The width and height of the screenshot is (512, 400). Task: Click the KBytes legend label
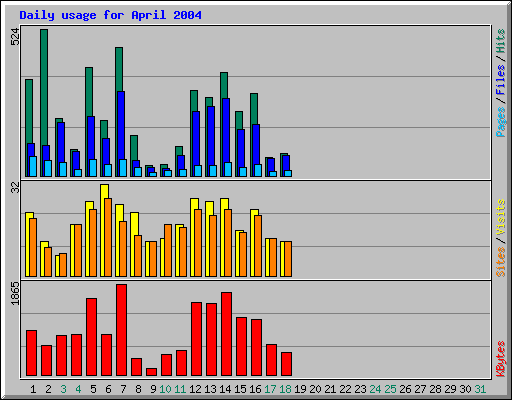tap(500, 359)
